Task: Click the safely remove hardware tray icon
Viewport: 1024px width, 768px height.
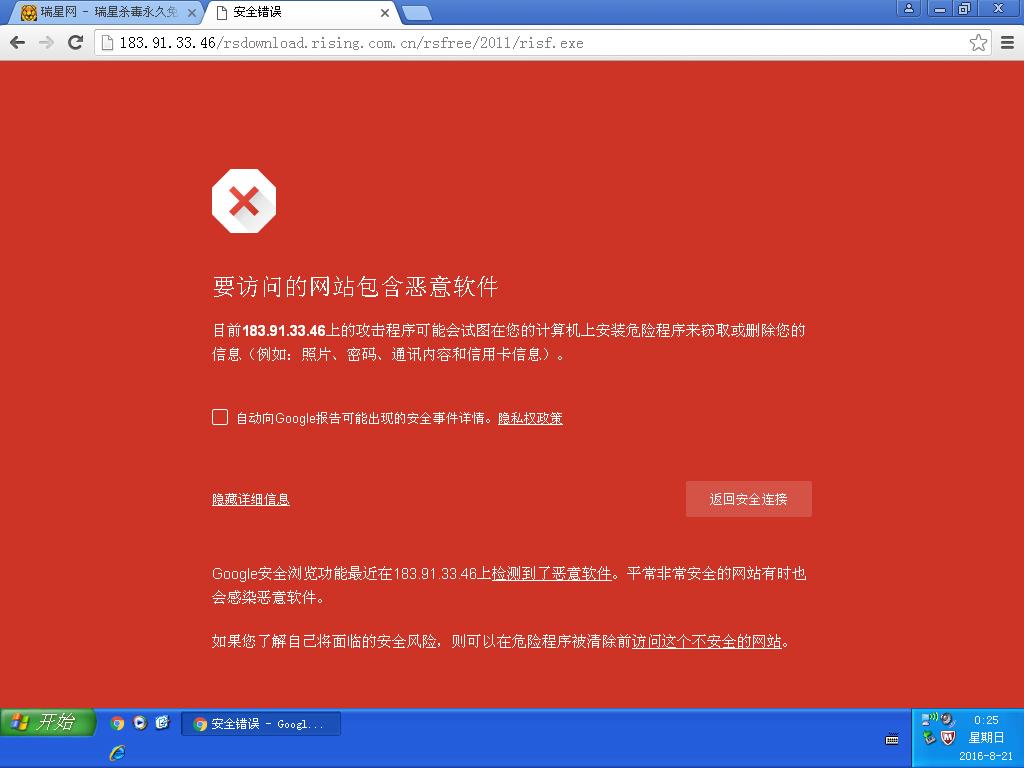Action: 929,739
